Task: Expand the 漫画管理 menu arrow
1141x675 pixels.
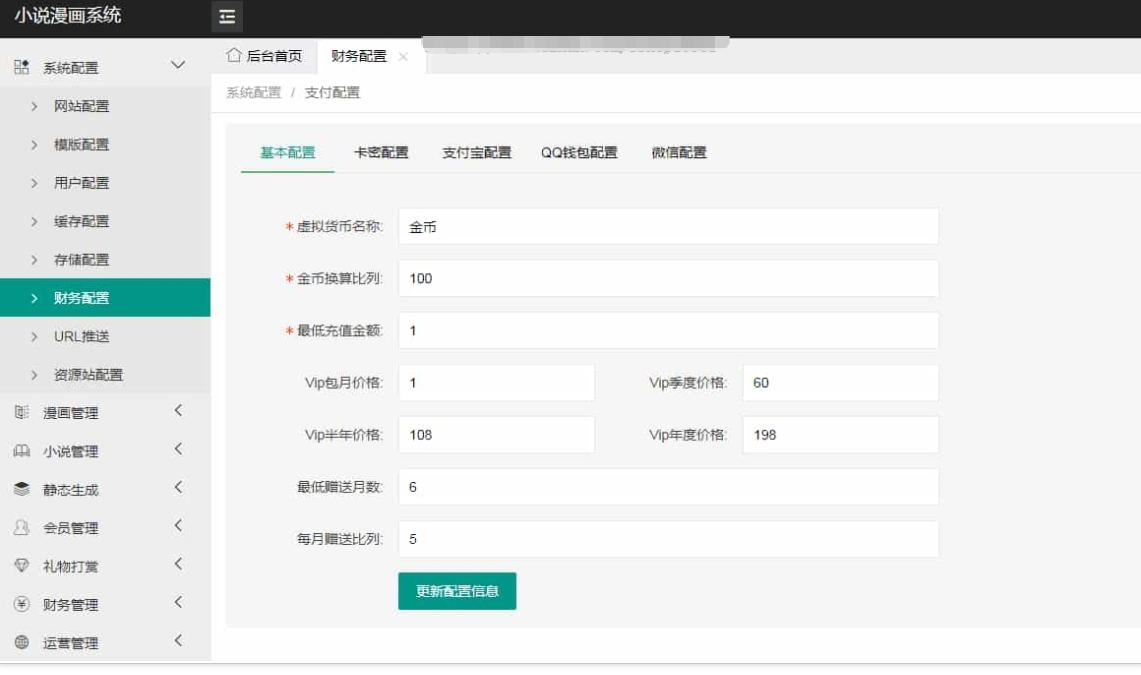Action: (178, 411)
